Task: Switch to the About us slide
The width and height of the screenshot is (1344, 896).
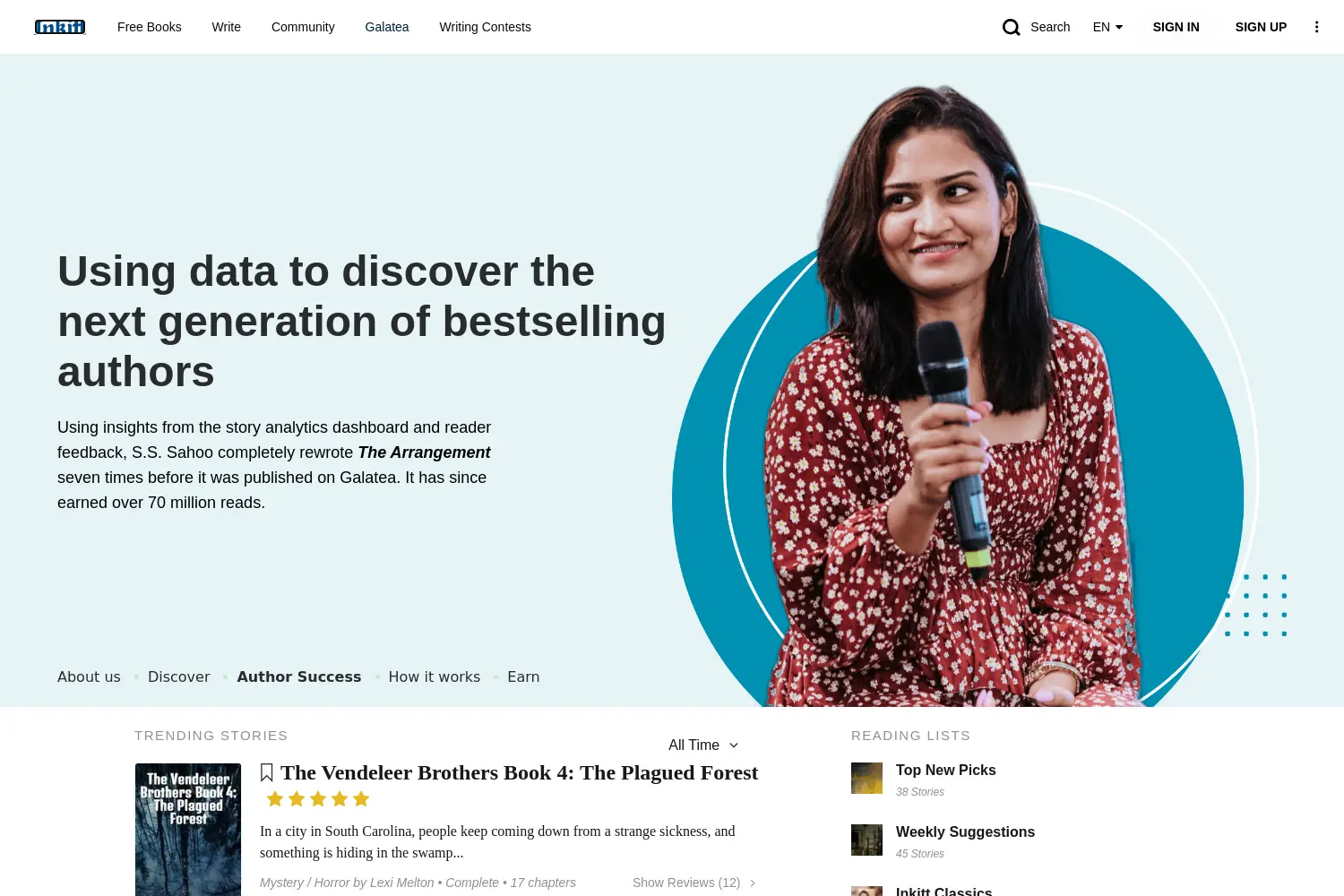Action: tap(89, 676)
